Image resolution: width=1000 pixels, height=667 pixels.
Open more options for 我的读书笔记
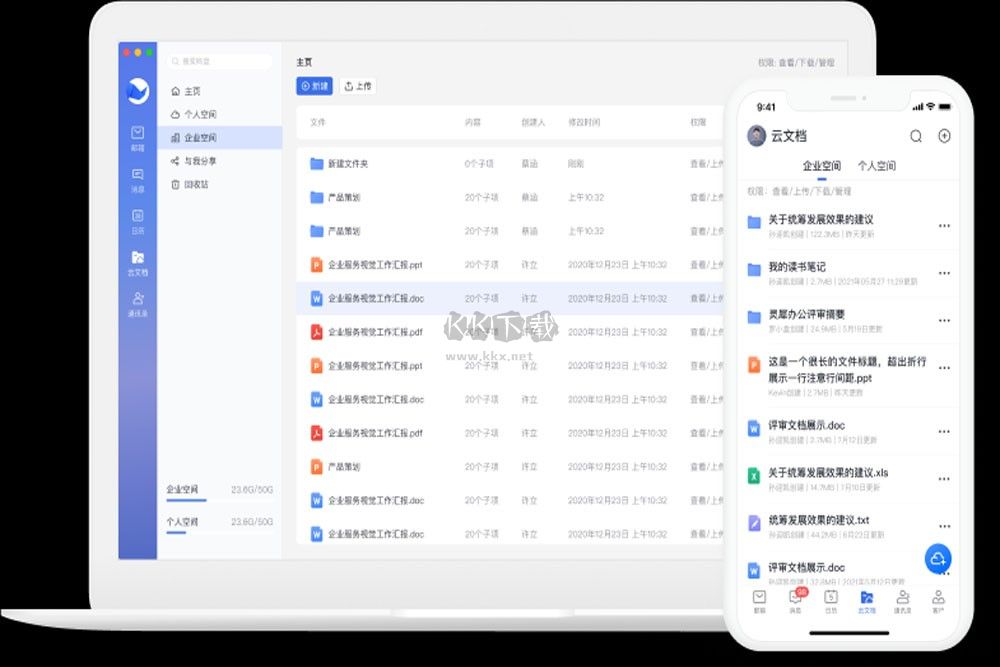click(x=944, y=271)
